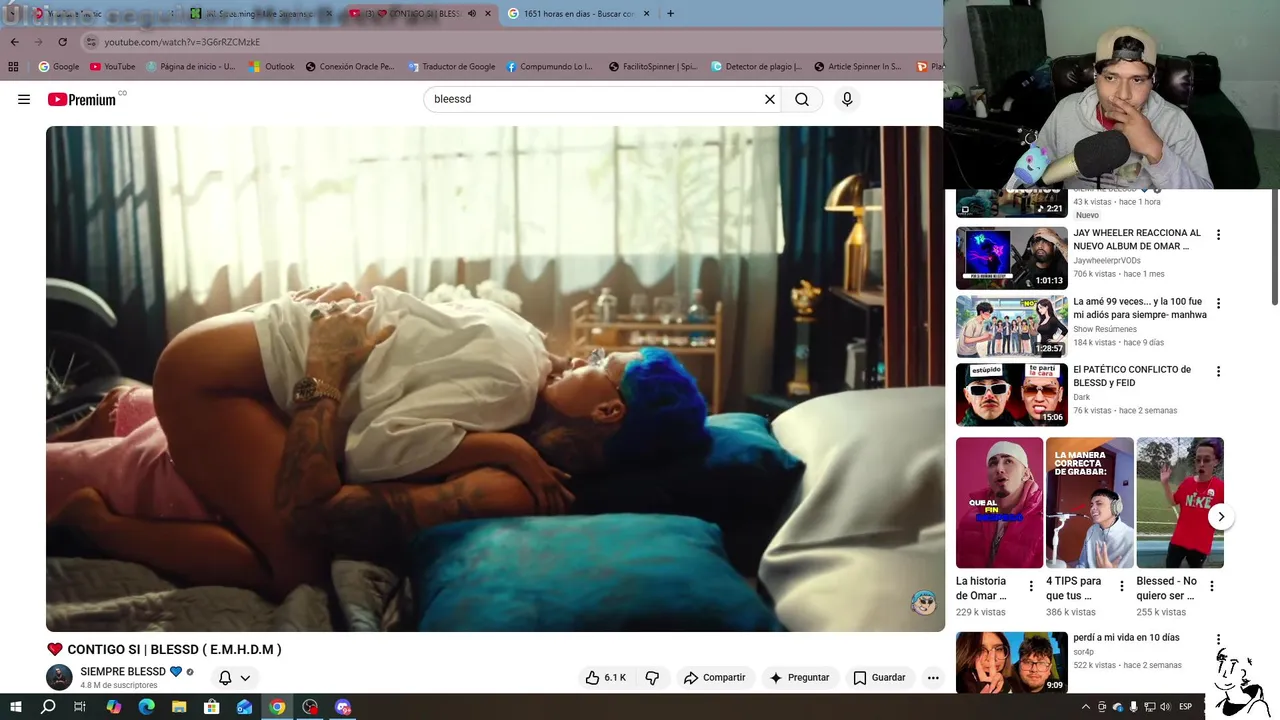Viewport: 1280px width, 720px height.
Task: Clear the blessd search text
Action: tap(770, 99)
